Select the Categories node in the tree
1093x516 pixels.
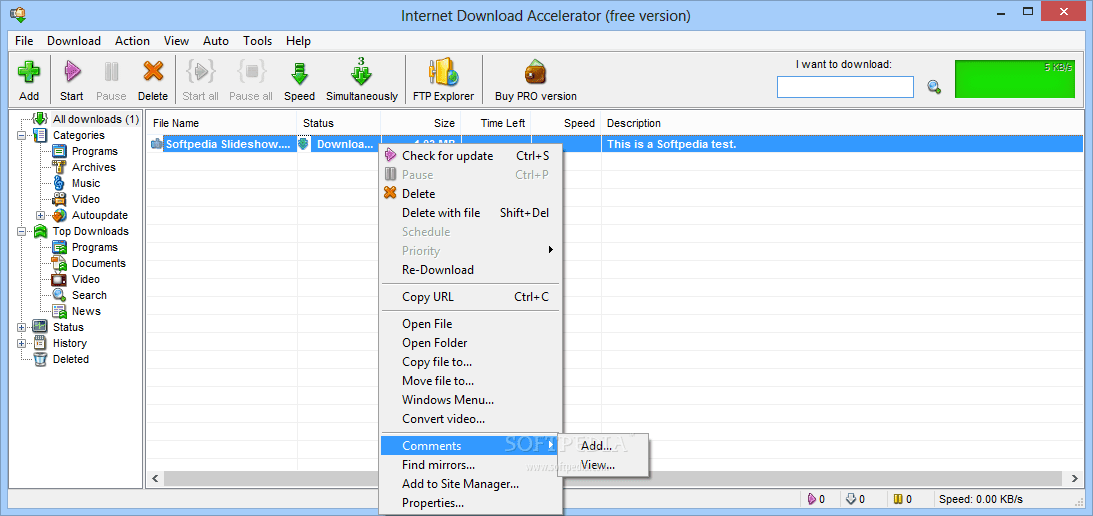point(79,135)
